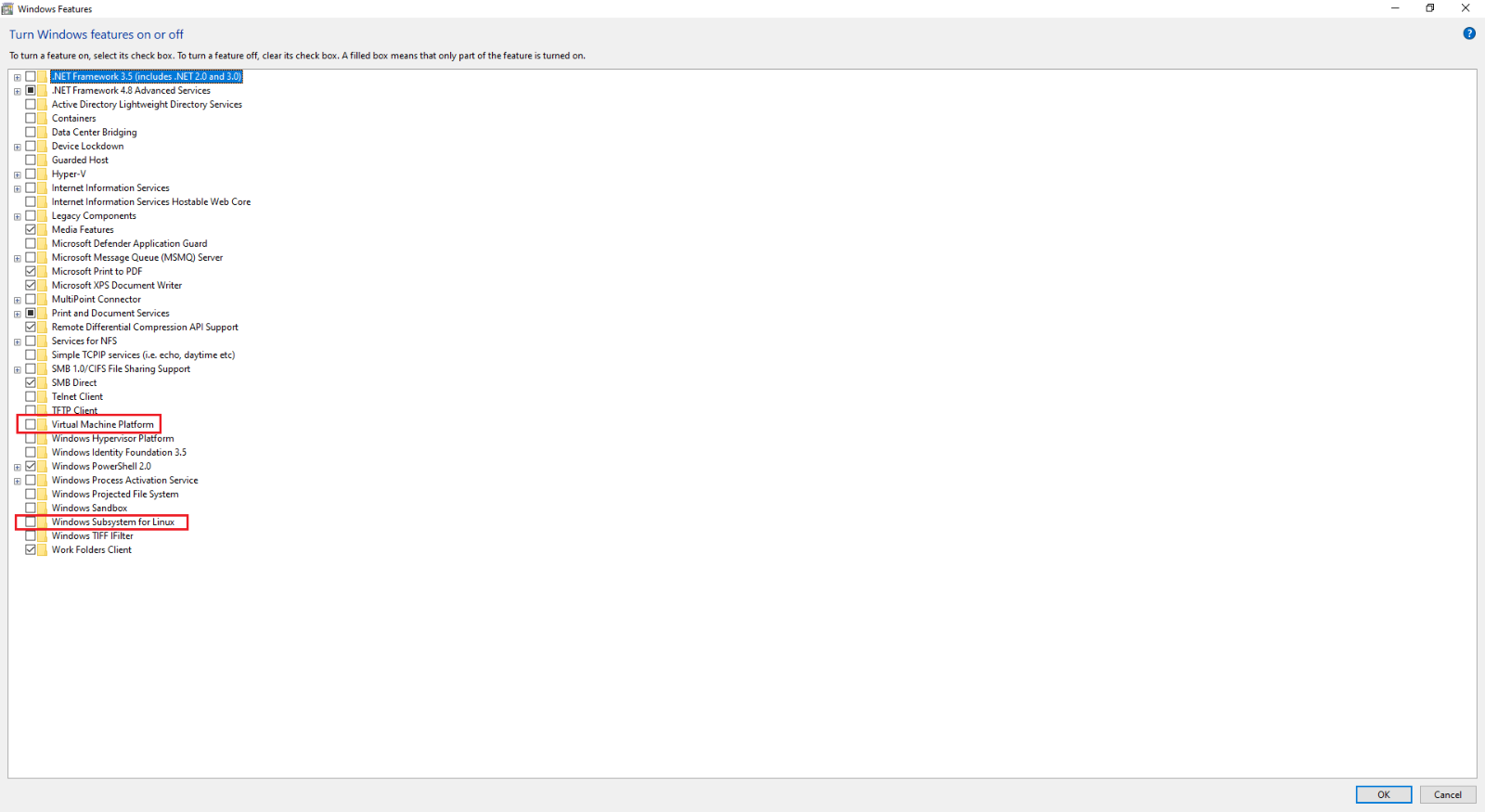Click the Telnet Client folder icon
This screenshot has width=1485, height=812.
43,396
